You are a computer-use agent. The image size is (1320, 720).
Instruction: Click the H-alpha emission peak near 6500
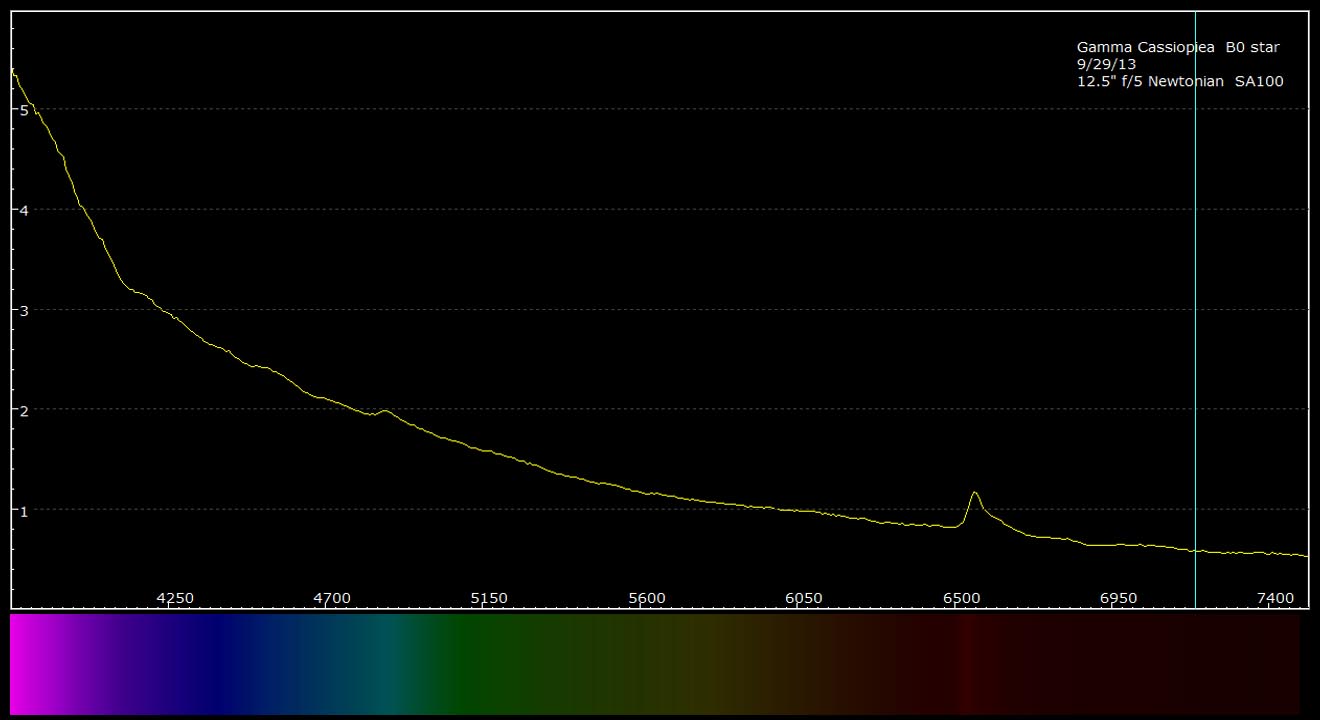[x=974, y=493]
